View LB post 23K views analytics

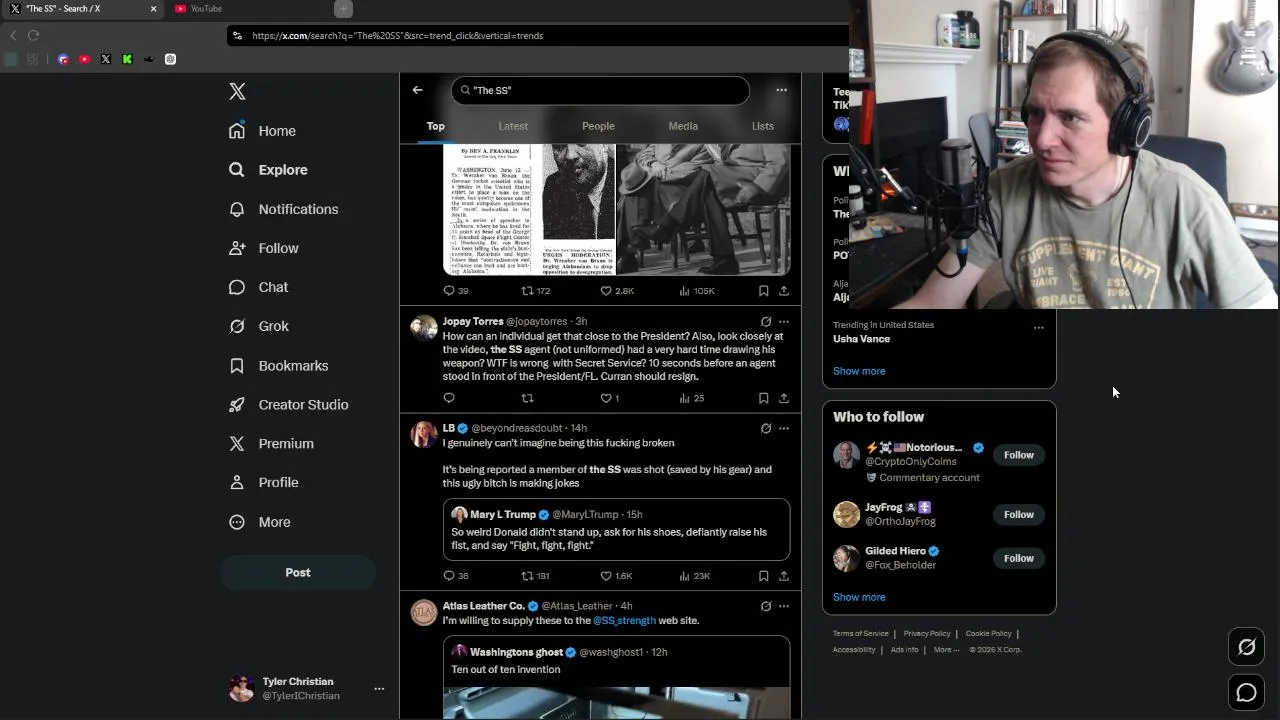click(x=695, y=576)
